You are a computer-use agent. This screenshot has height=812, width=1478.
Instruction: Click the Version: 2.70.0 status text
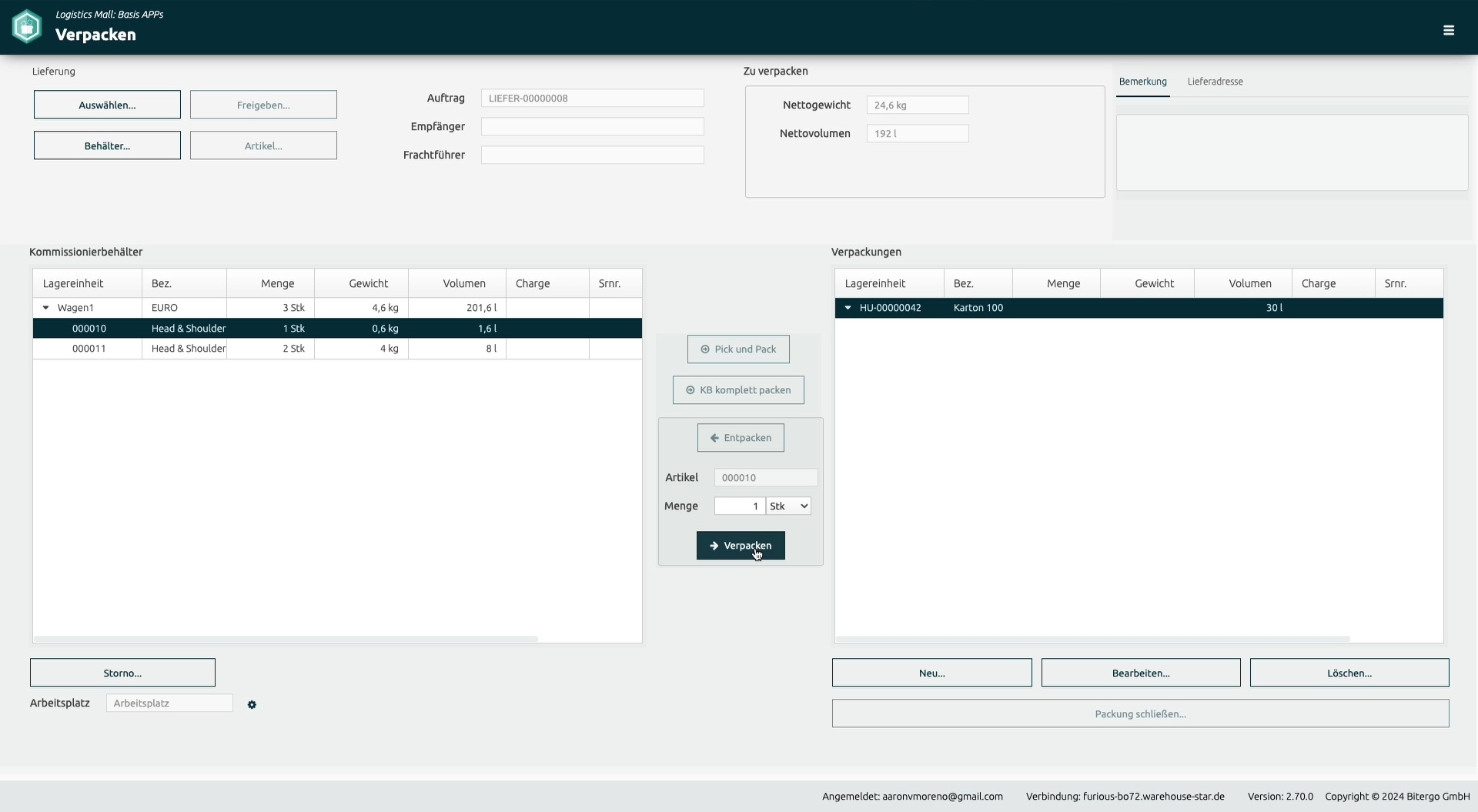pos(1280,797)
